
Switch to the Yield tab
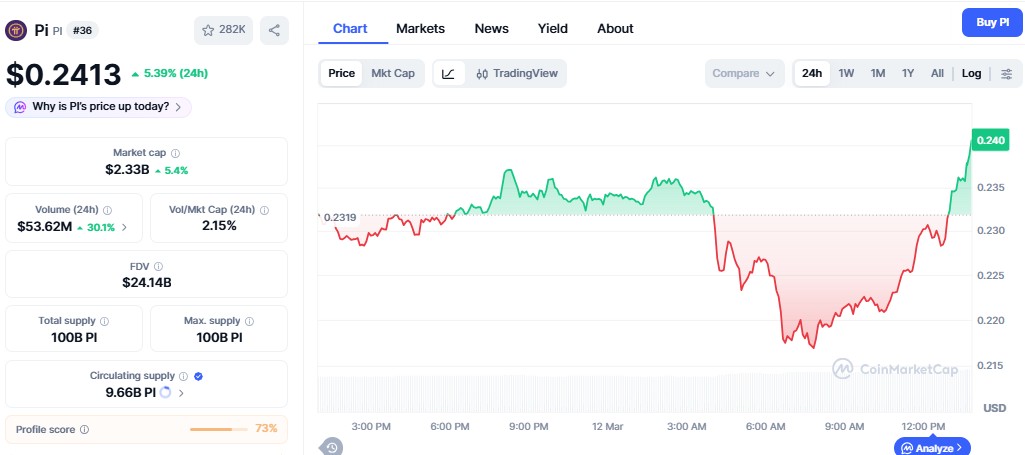click(552, 28)
